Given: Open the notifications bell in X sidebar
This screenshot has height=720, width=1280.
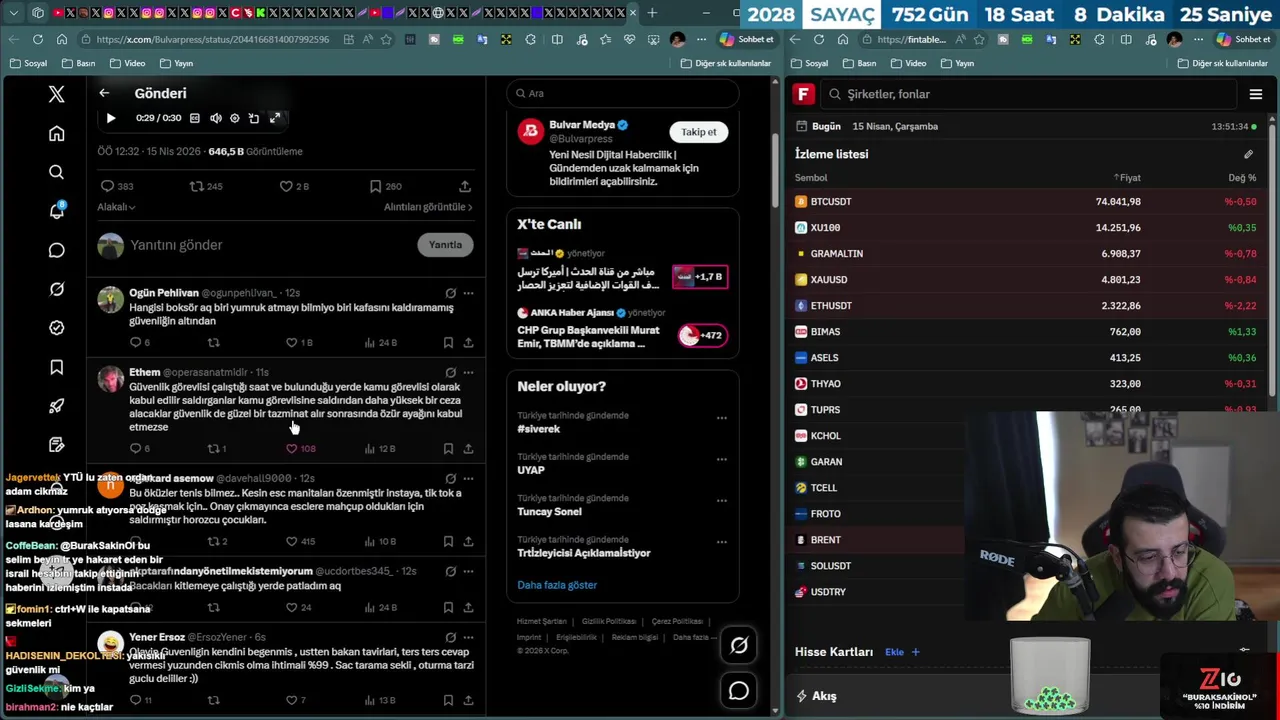Looking at the screenshot, I should [x=56, y=211].
